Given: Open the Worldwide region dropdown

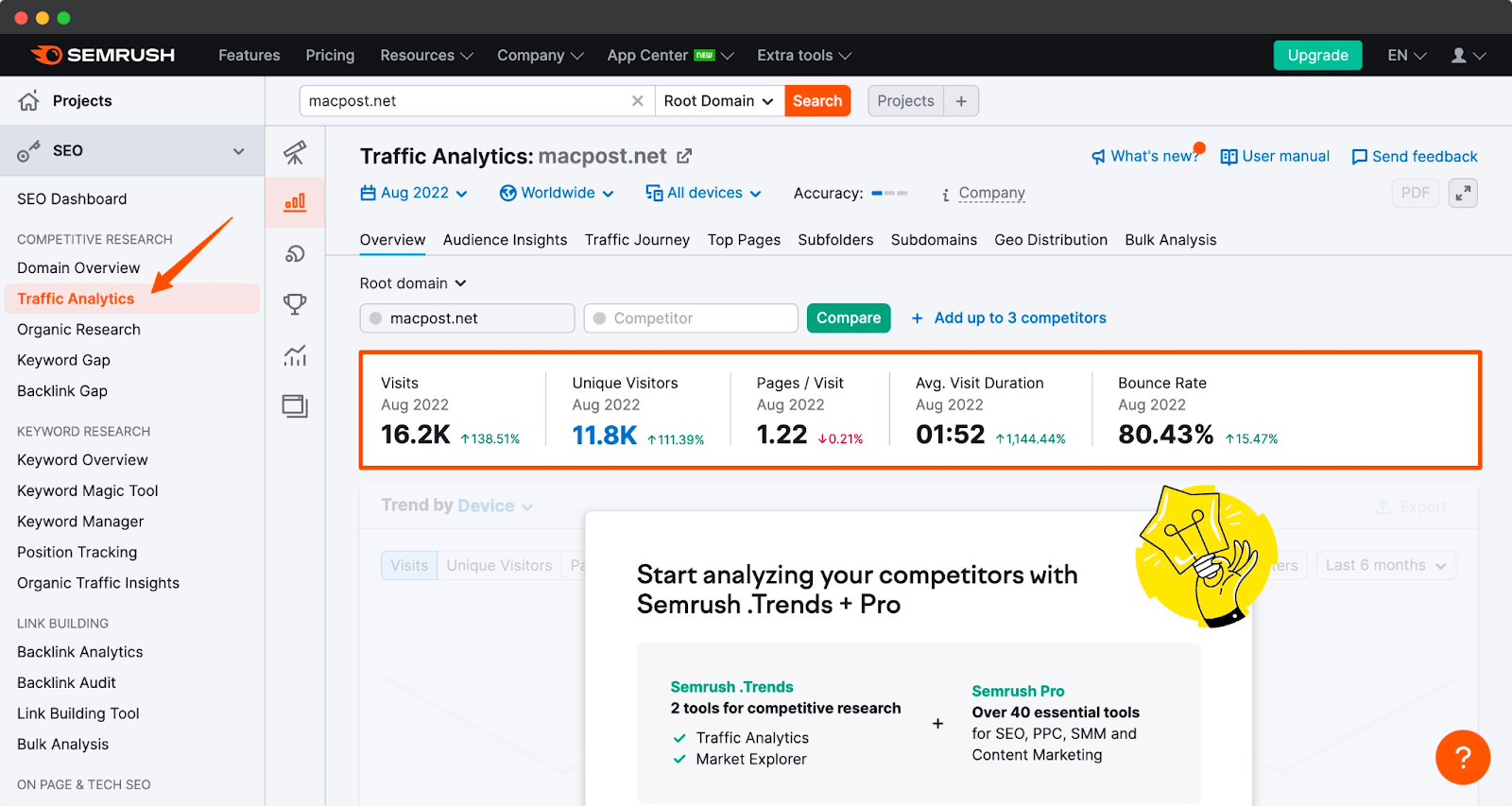Looking at the screenshot, I should (557, 193).
